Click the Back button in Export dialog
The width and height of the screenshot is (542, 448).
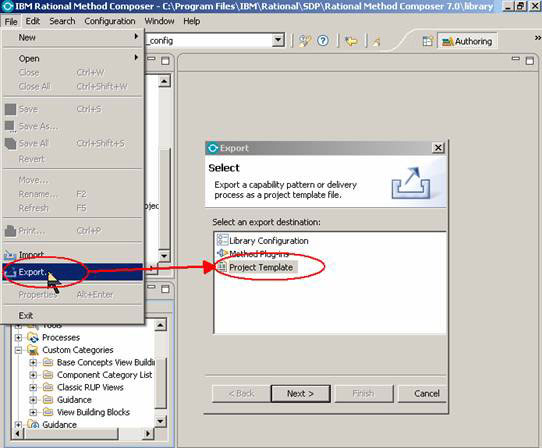coord(241,394)
